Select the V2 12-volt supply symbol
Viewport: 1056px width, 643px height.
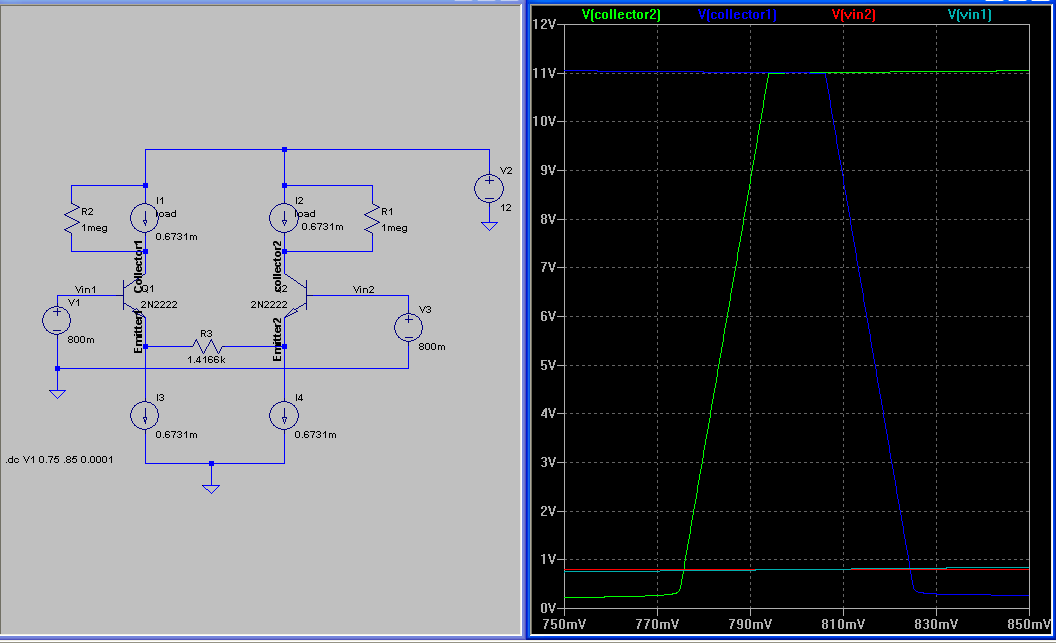coord(489,189)
